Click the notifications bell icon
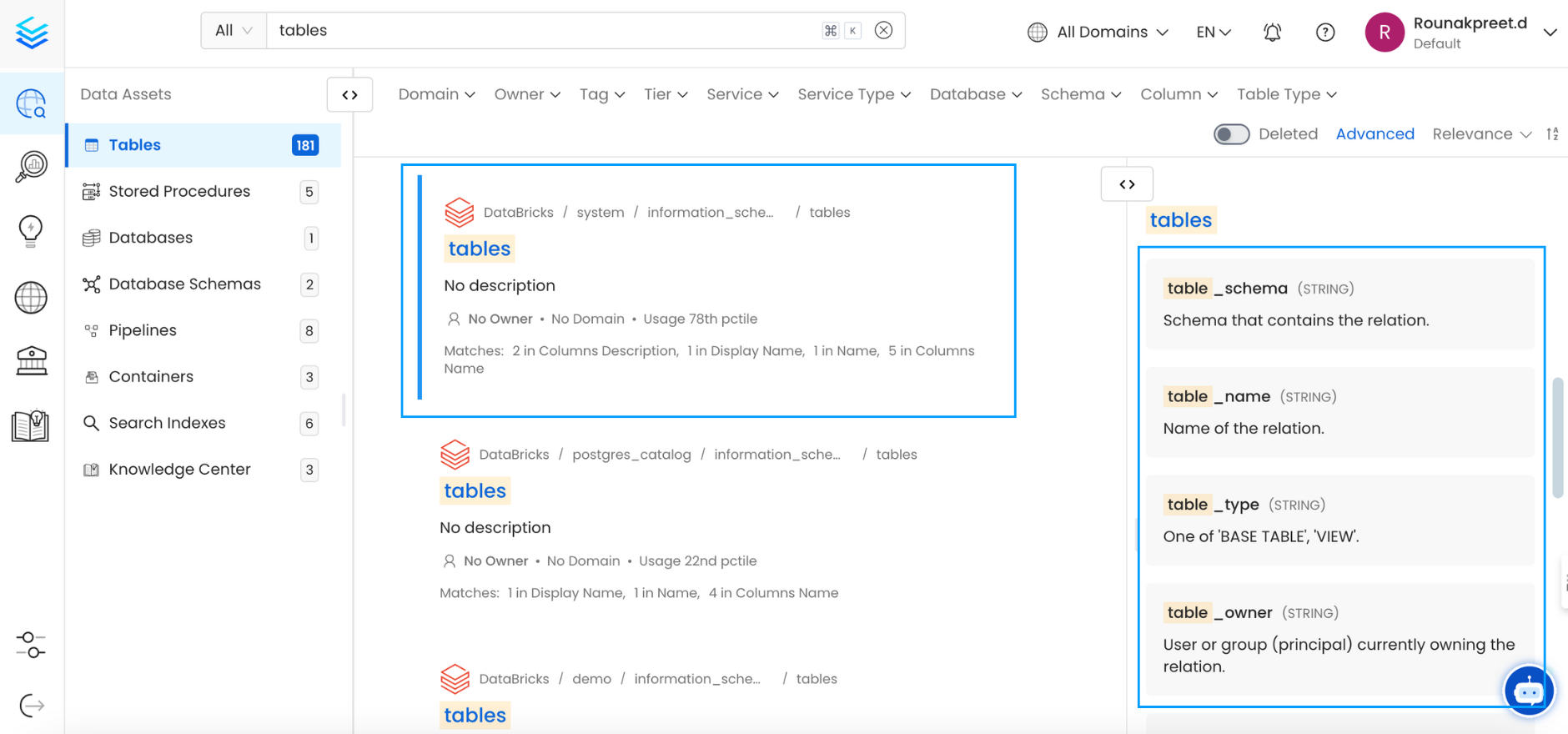Image resolution: width=1568 pixels, height=734 pixels. [x=1272, y=33]
